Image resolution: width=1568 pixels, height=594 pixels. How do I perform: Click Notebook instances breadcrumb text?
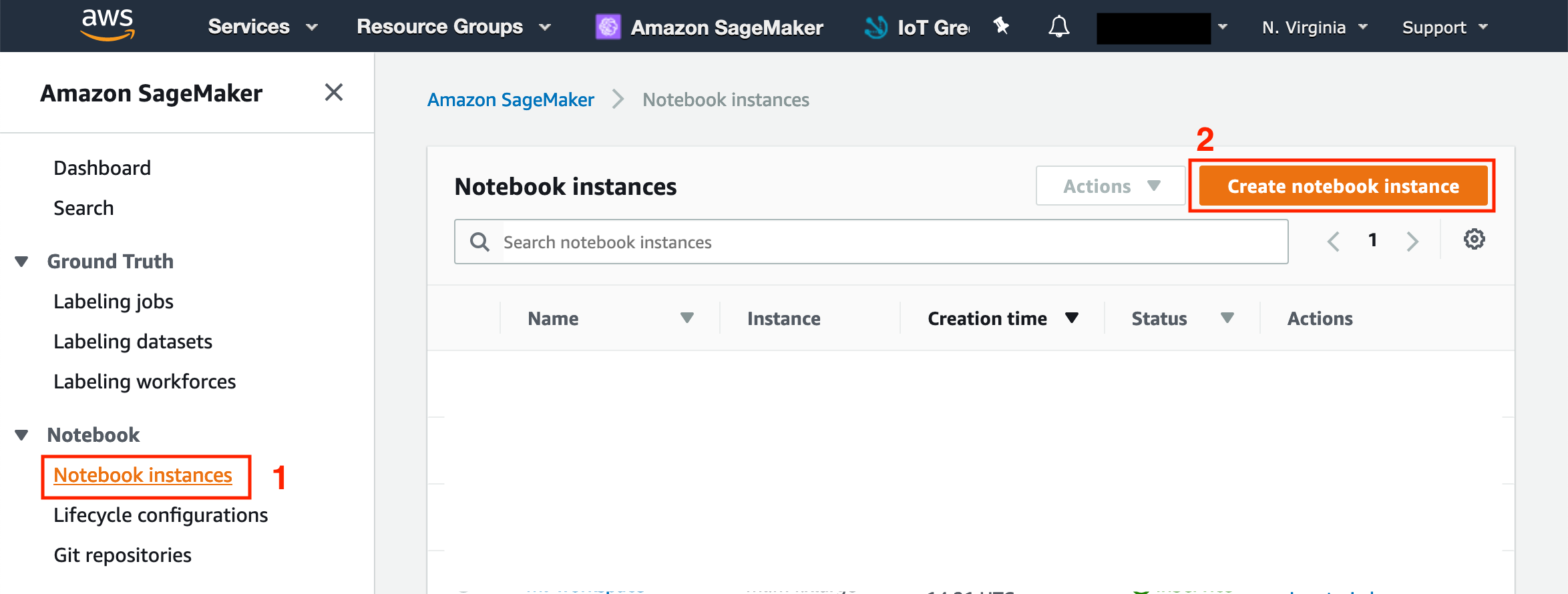[726, 99]
